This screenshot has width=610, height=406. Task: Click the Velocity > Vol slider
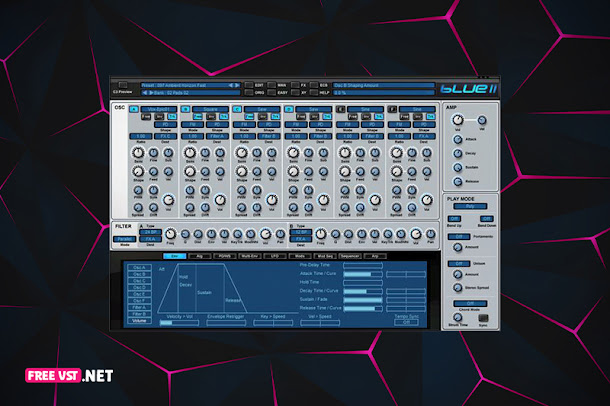pyautogui.click(x=179, y=323)
